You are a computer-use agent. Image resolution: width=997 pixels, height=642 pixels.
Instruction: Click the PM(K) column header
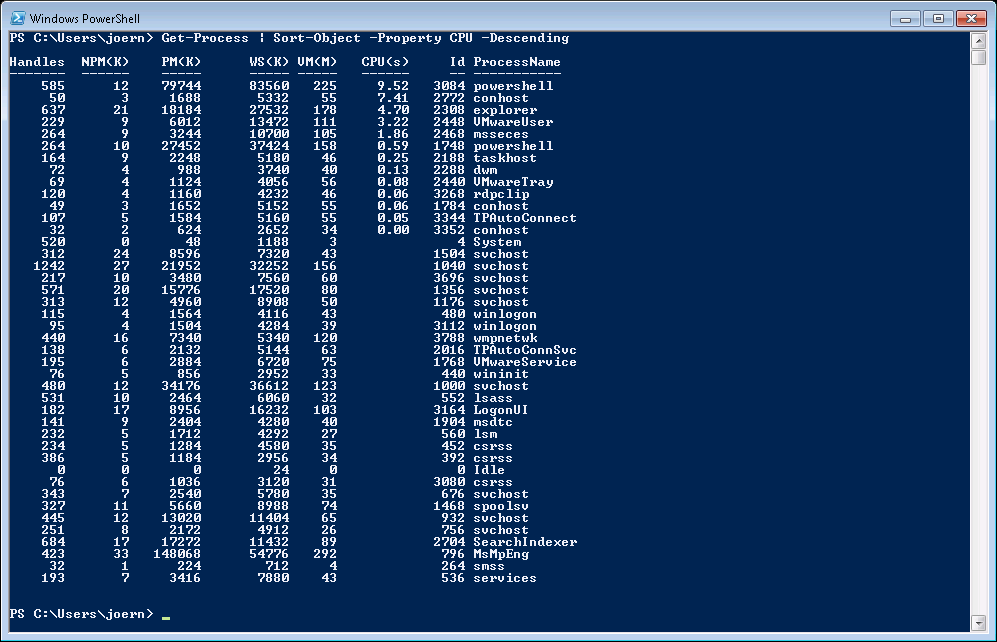click(181, 62)
